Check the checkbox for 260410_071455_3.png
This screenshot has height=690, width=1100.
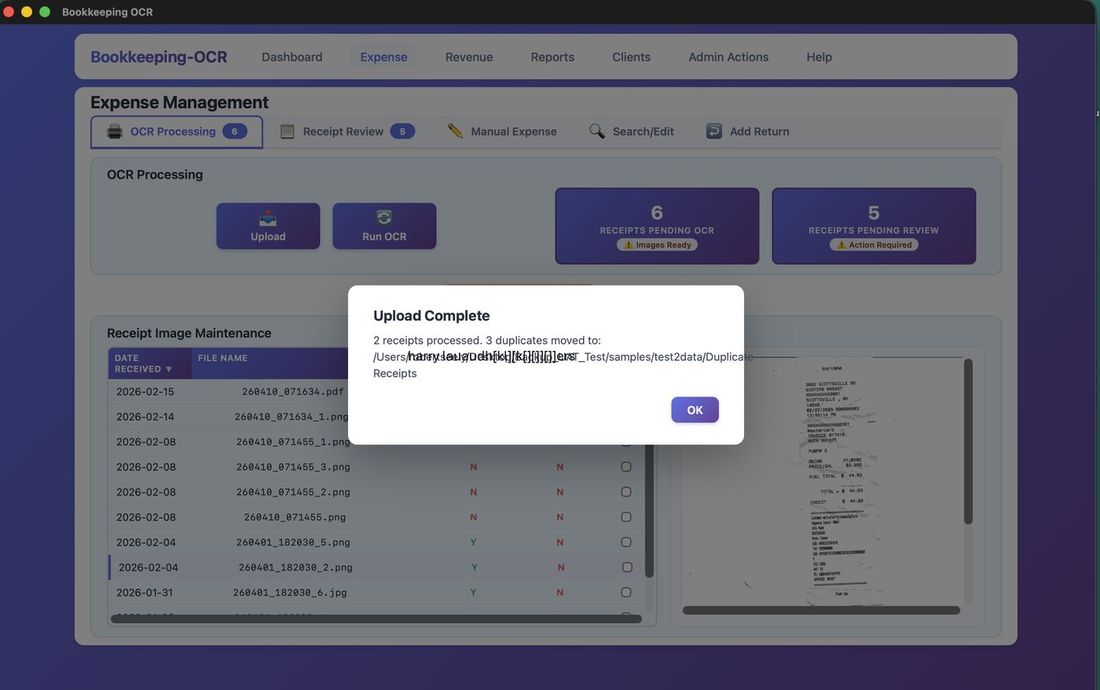tap(626, 466)
